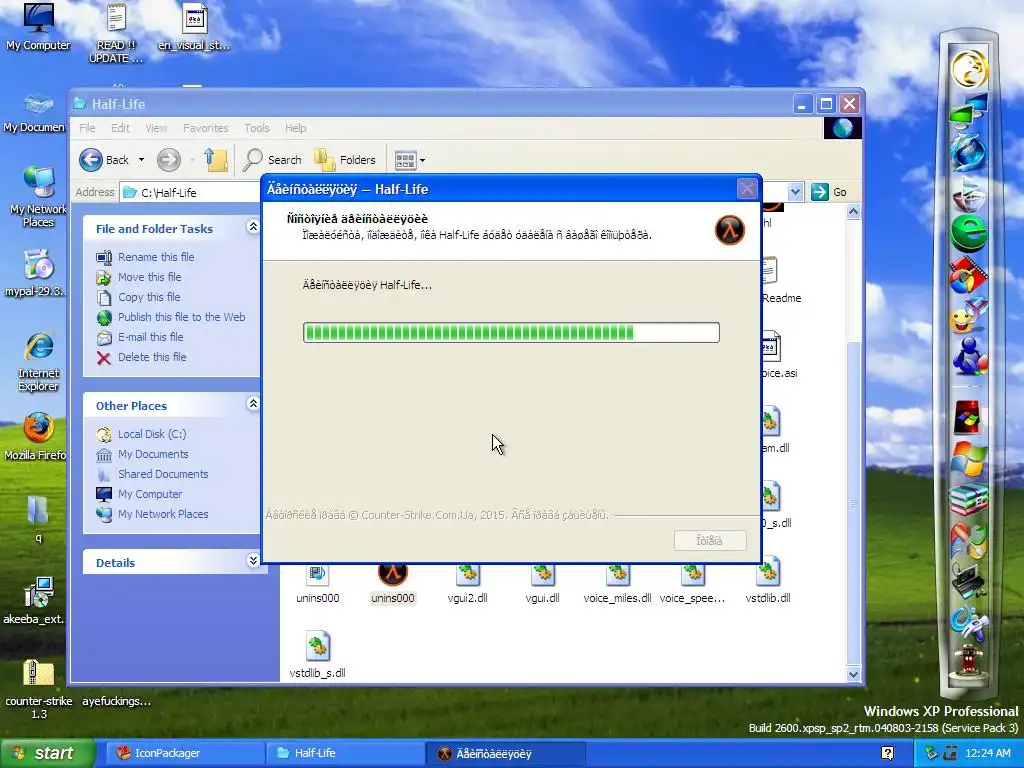This screenshot has width=1024, height=768.
Task: Open the File menu in Half-Life window
Action: click(x=87, y=128)
